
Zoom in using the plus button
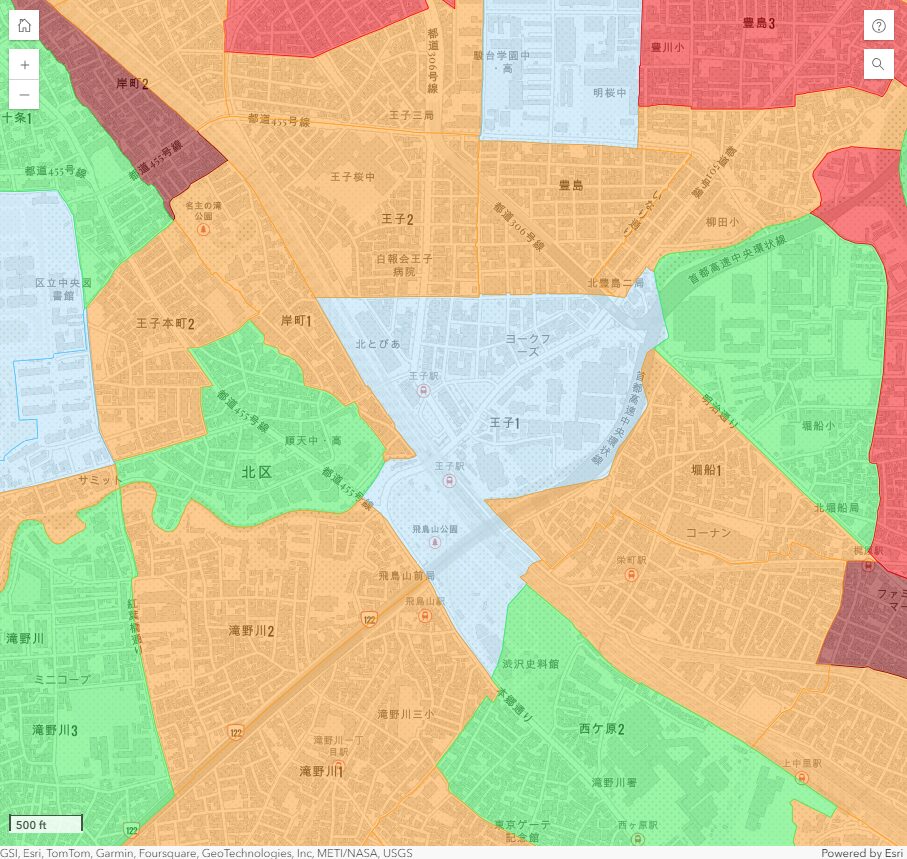coord(24,64)
